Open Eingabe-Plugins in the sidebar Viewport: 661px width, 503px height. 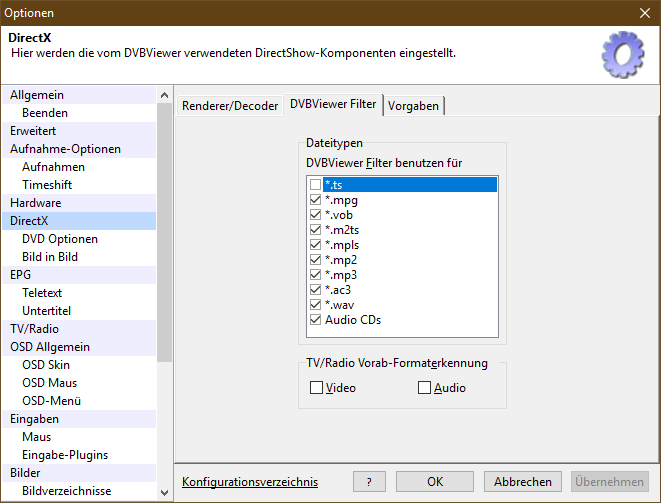click(x=79, y=455)
